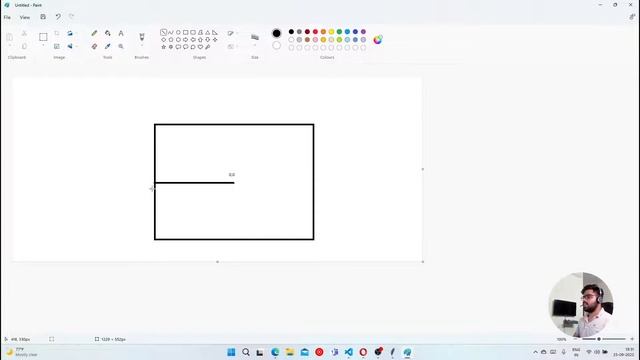Pick the Up arrow shape
This screenshot has width=640, height=360.
pyautogui.click(x=200, y=40)
